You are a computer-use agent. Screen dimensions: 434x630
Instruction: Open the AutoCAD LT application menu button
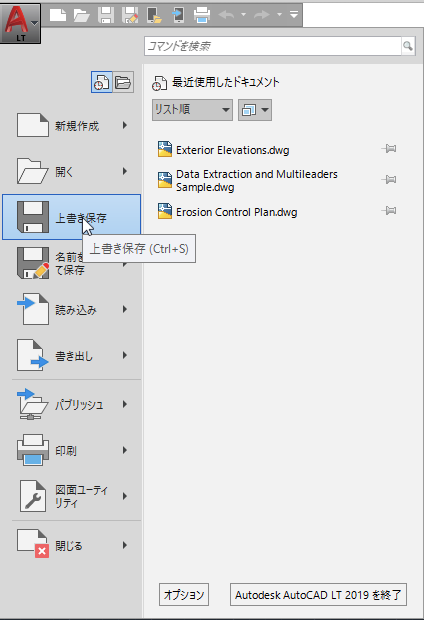pyautogui.click(x=20, y=22)
